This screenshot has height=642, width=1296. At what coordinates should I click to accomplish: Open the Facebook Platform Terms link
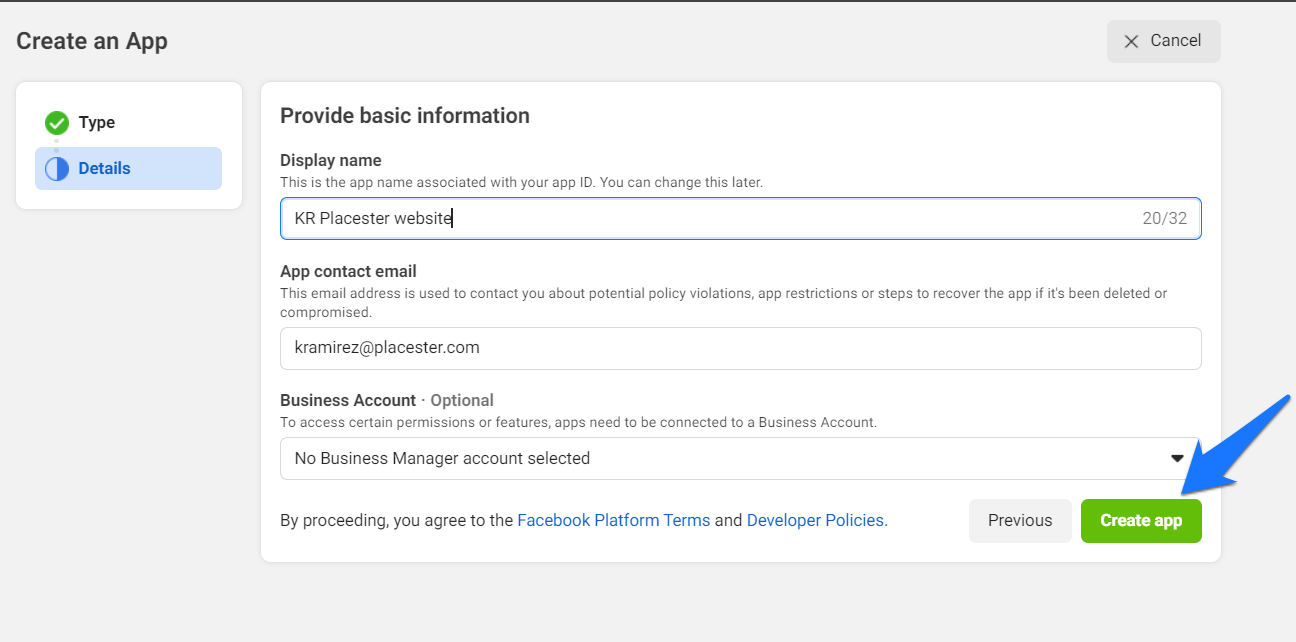(x=613, y=520)
